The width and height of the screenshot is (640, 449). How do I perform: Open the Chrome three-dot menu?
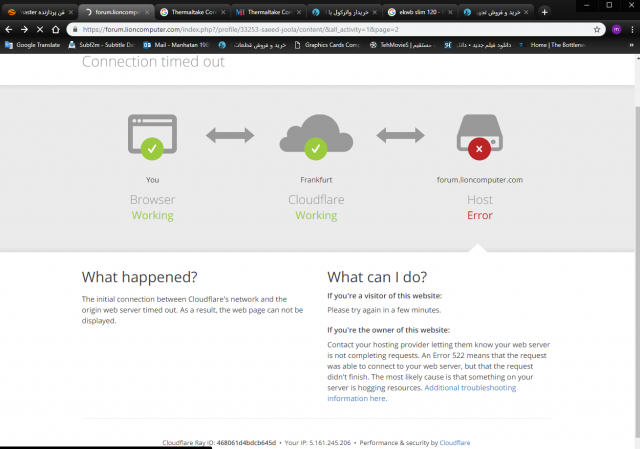coord(631,30)
